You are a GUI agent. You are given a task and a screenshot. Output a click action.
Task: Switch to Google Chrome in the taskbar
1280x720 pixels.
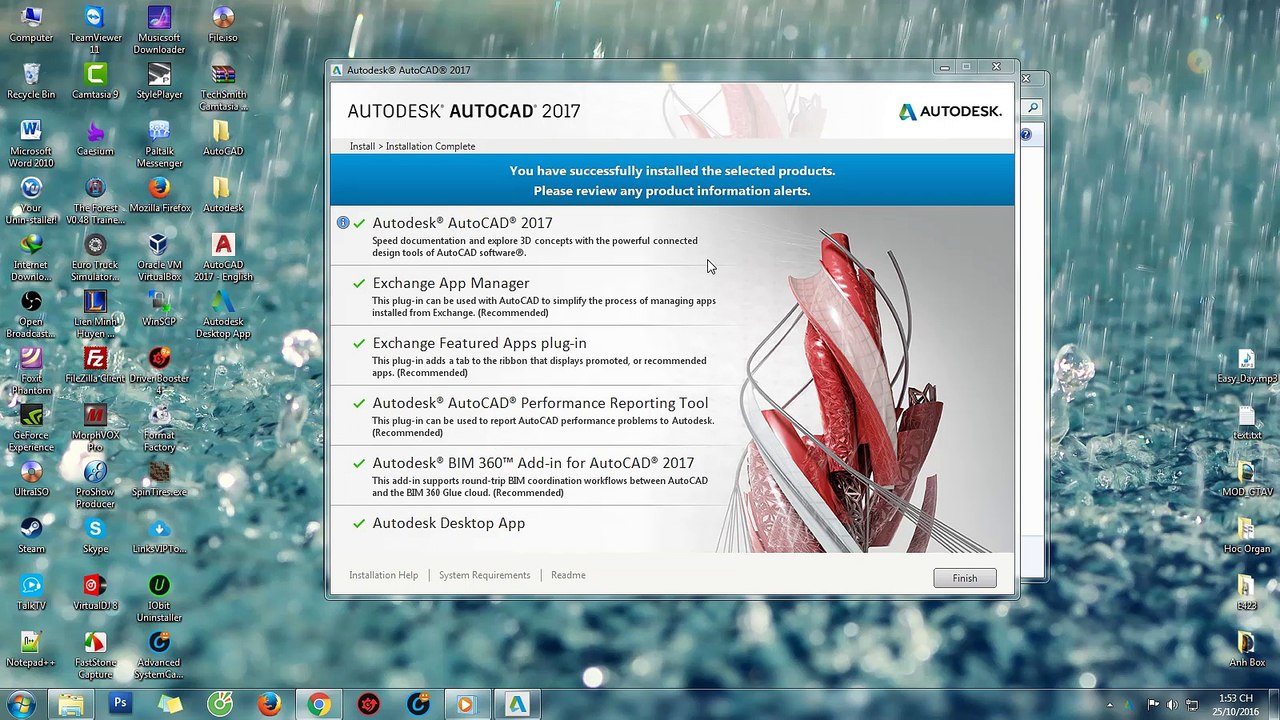[318, 704]
